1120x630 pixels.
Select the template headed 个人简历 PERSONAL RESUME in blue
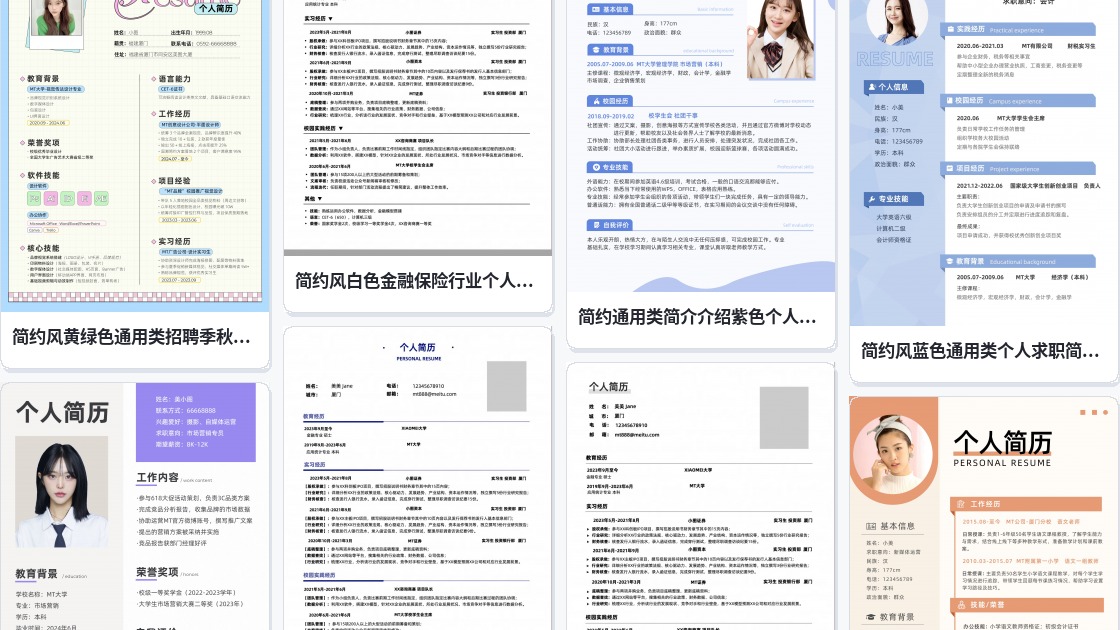[x=418, y=479]
